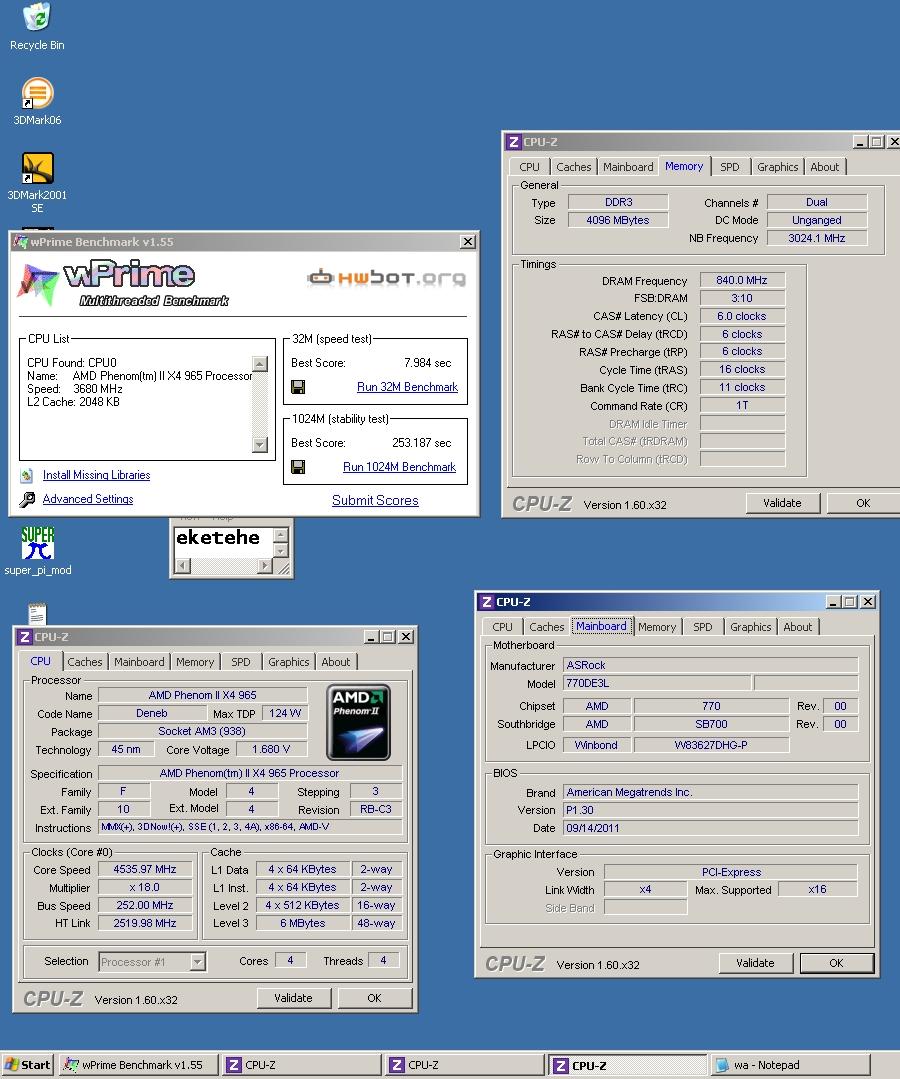Switch to the active third CPU-Z taskbar button

(x=628, y=1065)
